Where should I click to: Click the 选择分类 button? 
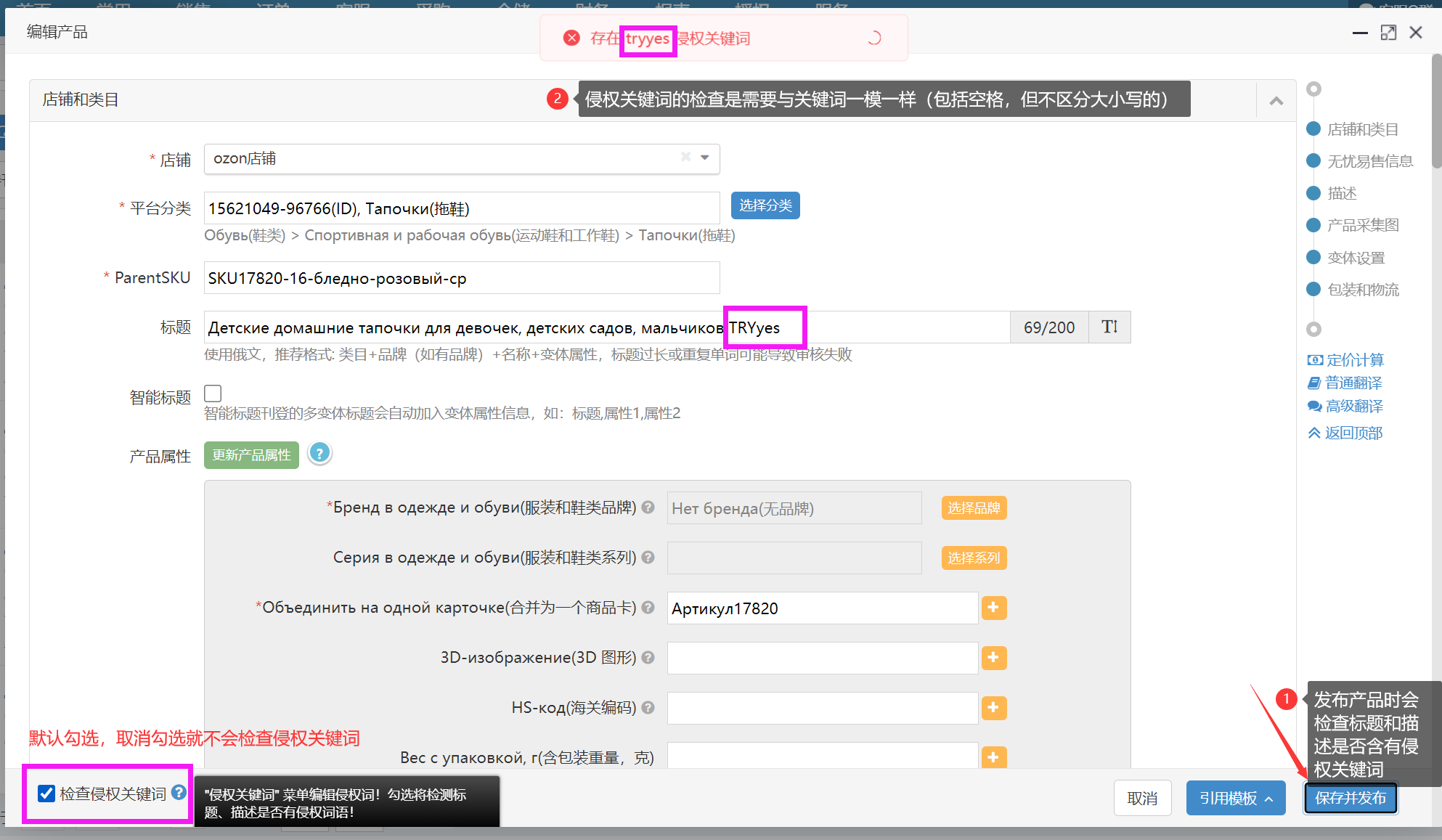click(x=765, y=205)
